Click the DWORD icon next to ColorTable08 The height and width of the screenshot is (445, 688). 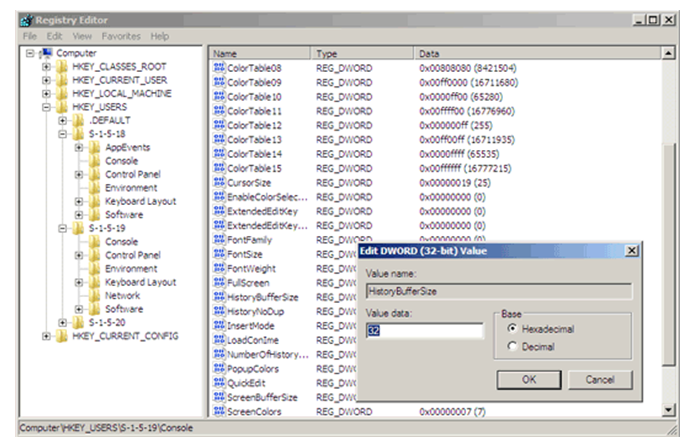tap(219, 68)
